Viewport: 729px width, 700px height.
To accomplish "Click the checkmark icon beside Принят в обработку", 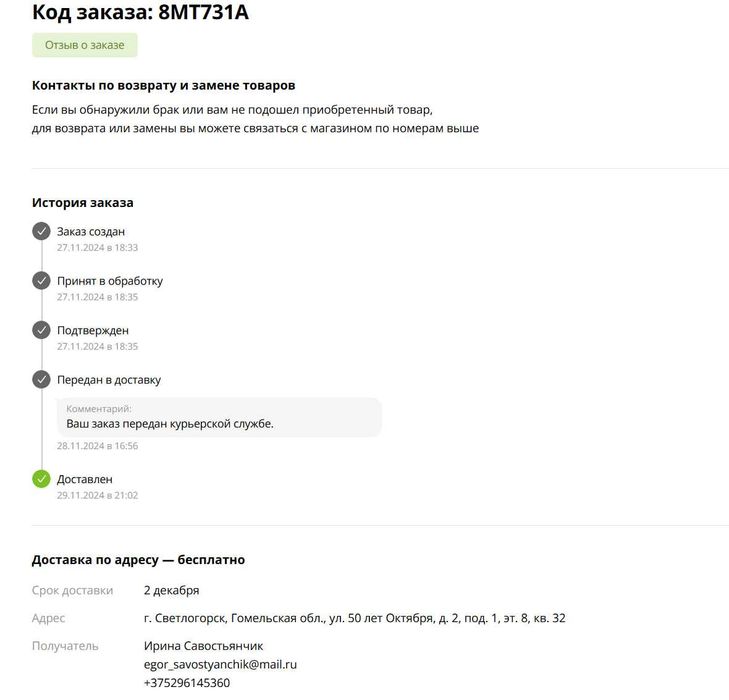I will (x=41, y=281).
